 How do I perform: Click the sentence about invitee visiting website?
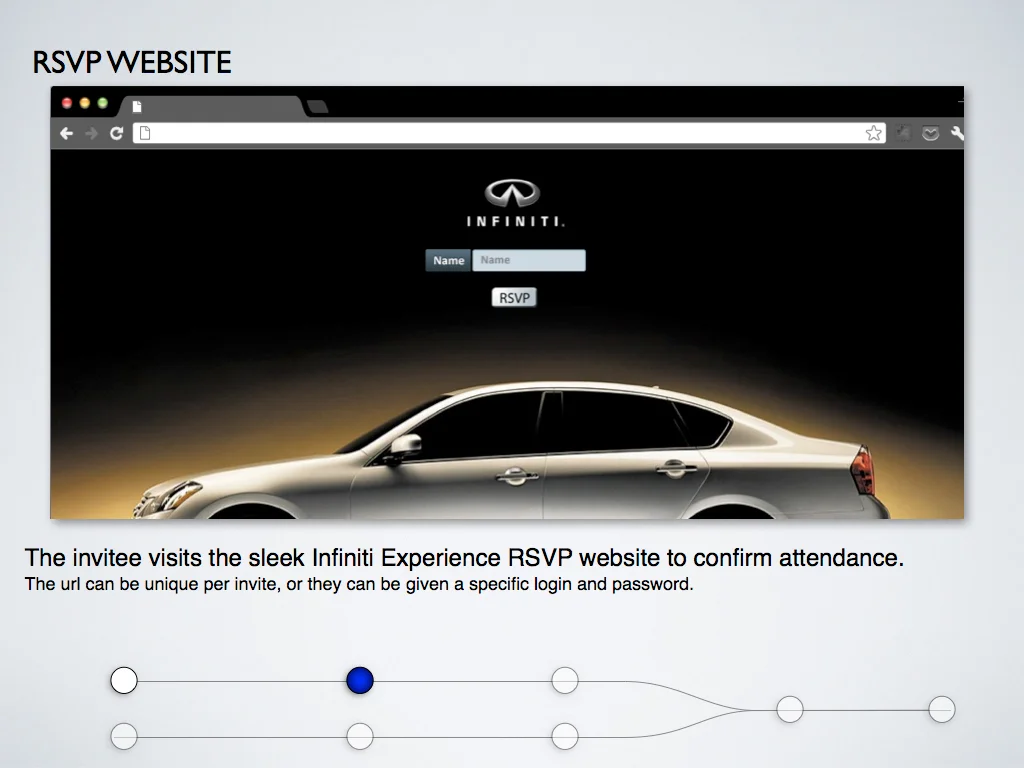464,558
